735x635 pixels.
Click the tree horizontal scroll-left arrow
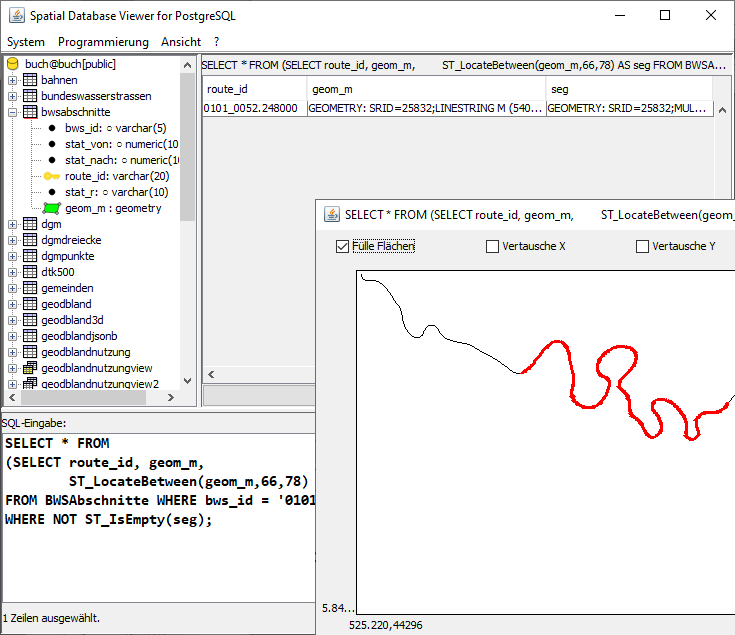pos(12,397)
